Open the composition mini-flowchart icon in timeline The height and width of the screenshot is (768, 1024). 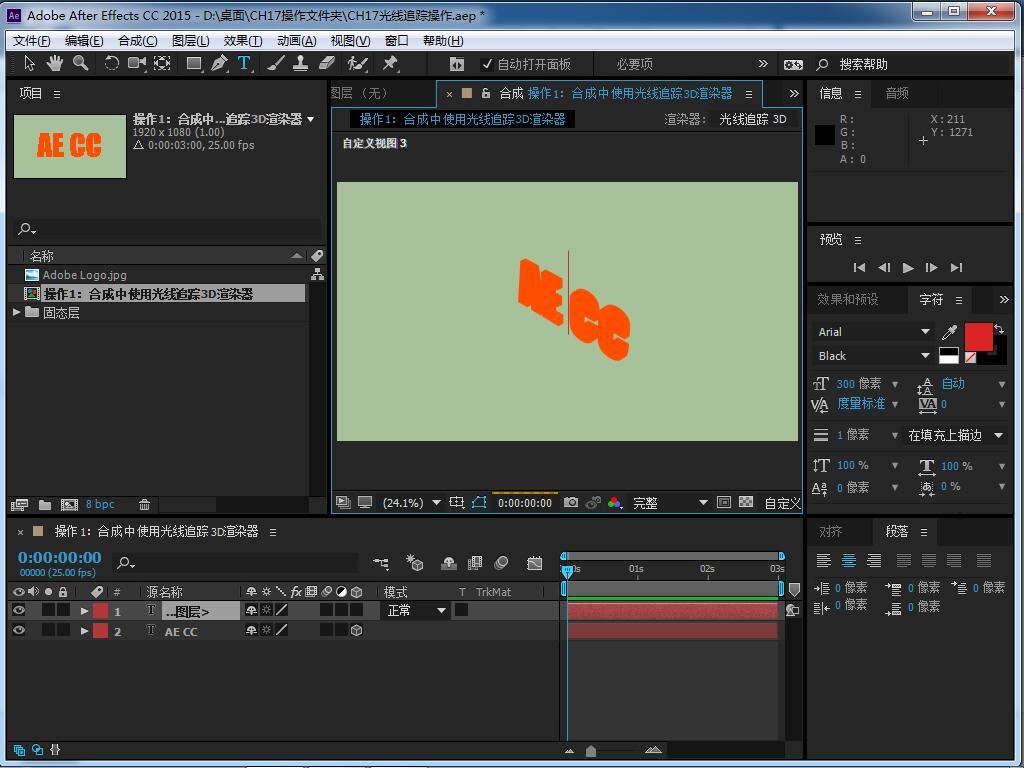(x=381, y=563)
